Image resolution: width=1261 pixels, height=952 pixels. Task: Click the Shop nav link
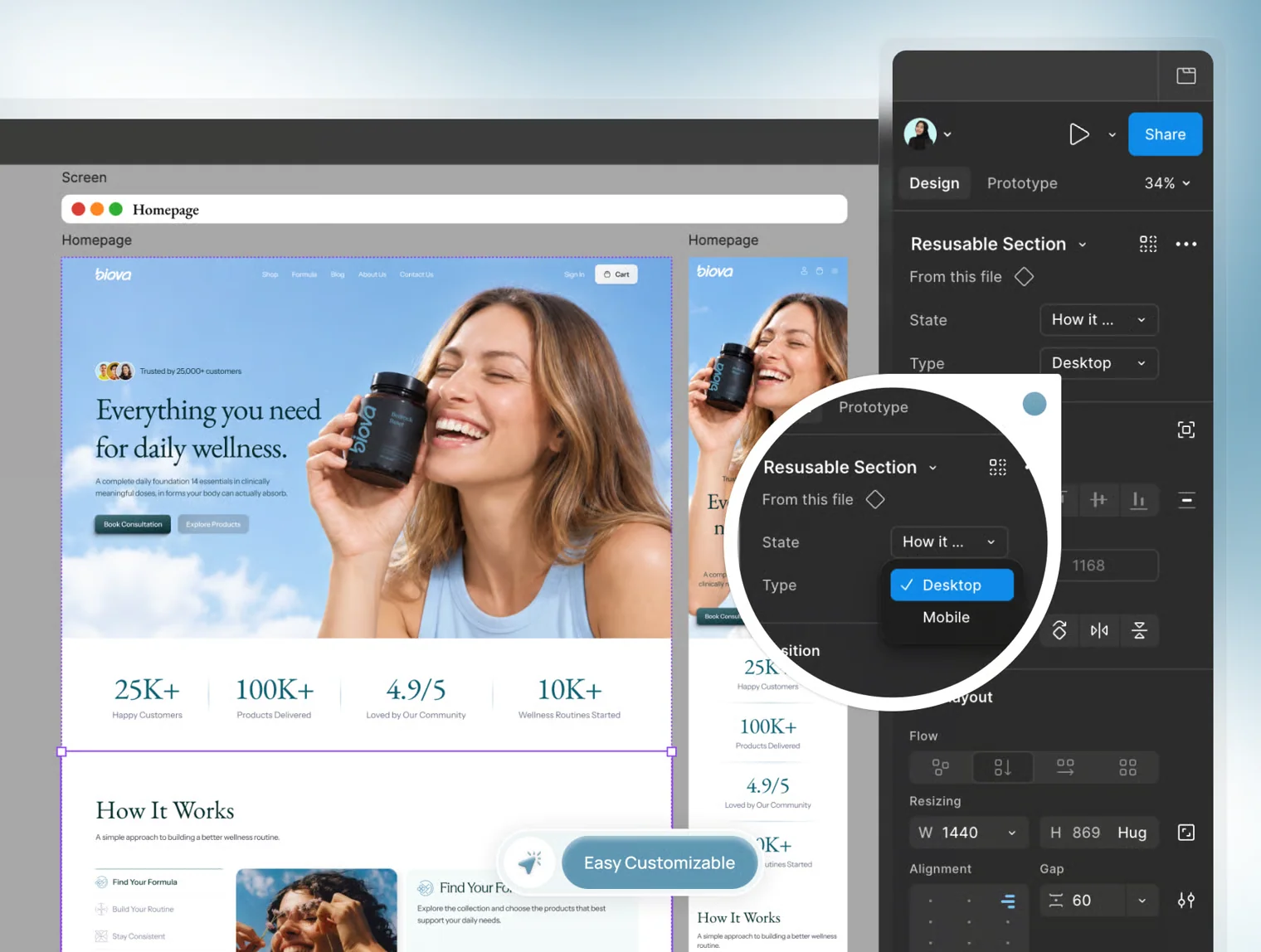tap(270, 274)
